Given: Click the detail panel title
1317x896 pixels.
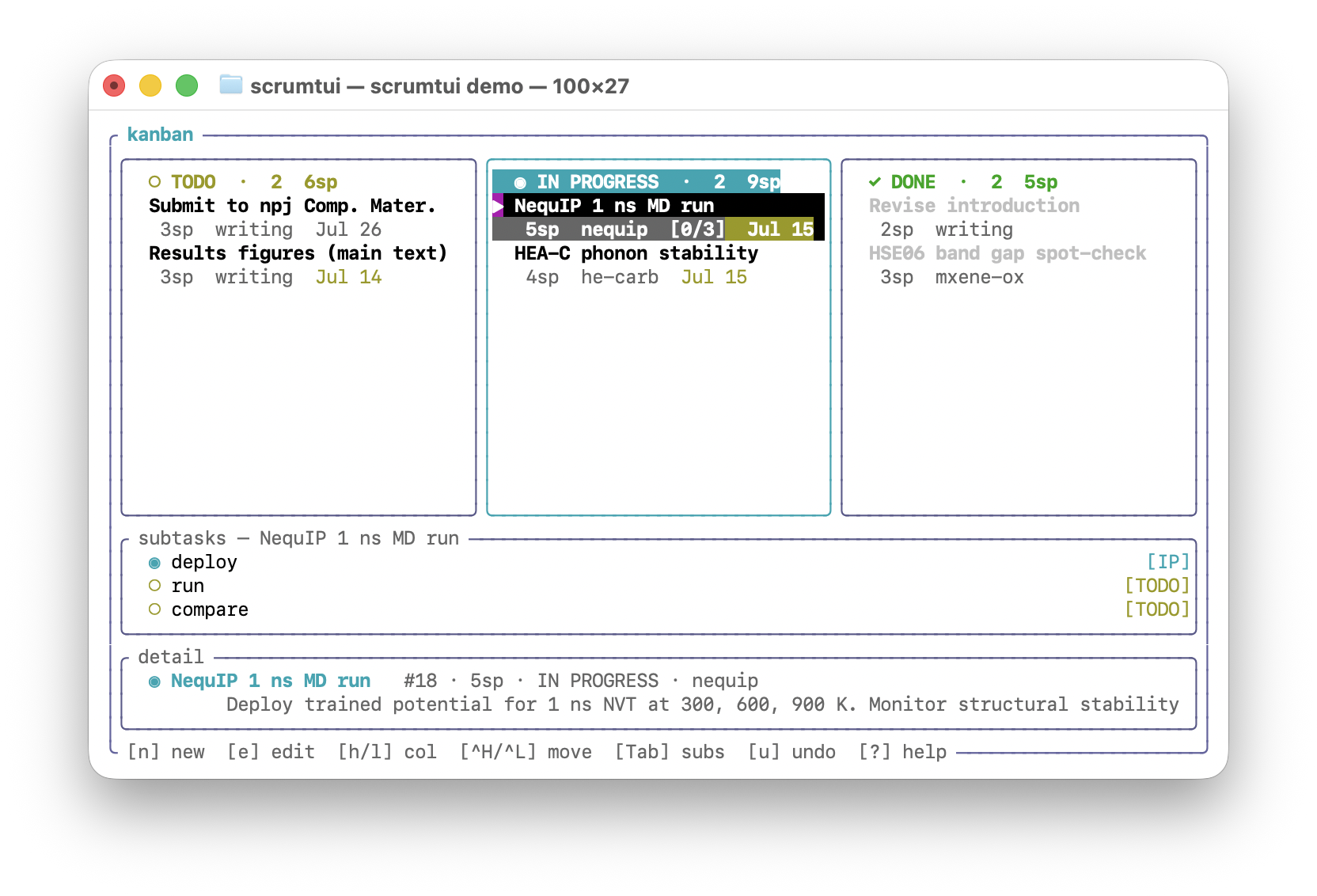Looking at the screenshot, I should [171, 657].
